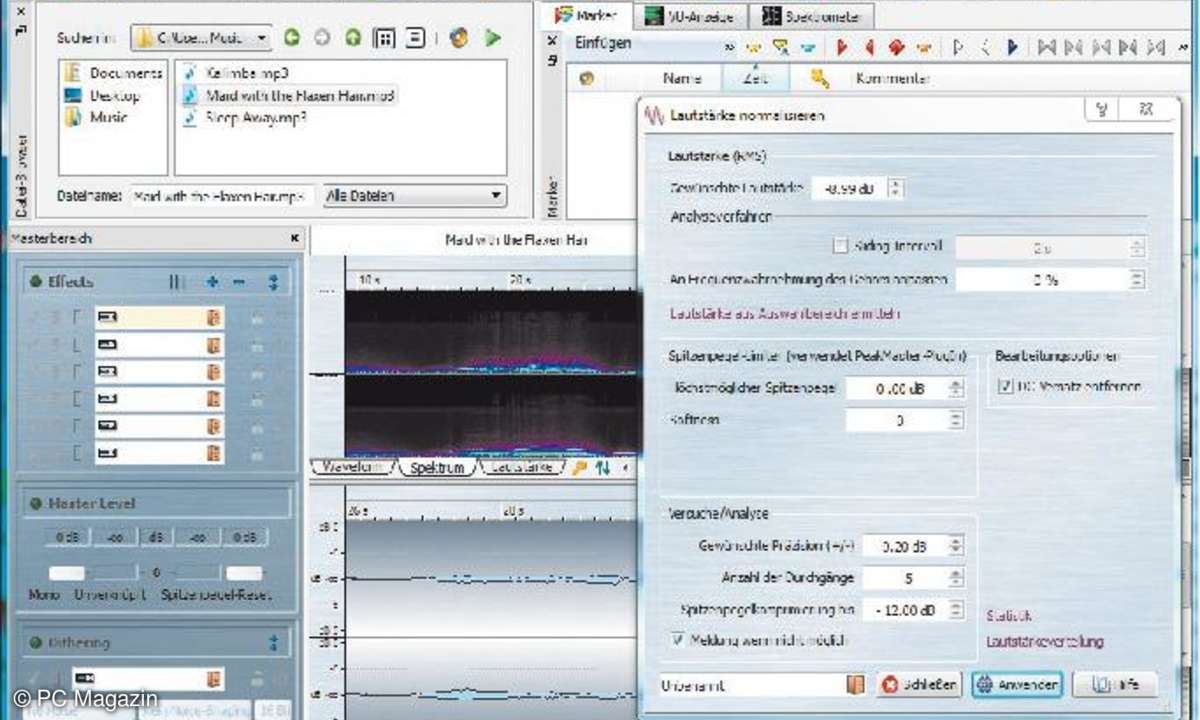The image size is (1200, 720).
Task: Switch to the Spektrum view tab
Action: [x=437, y=467]
